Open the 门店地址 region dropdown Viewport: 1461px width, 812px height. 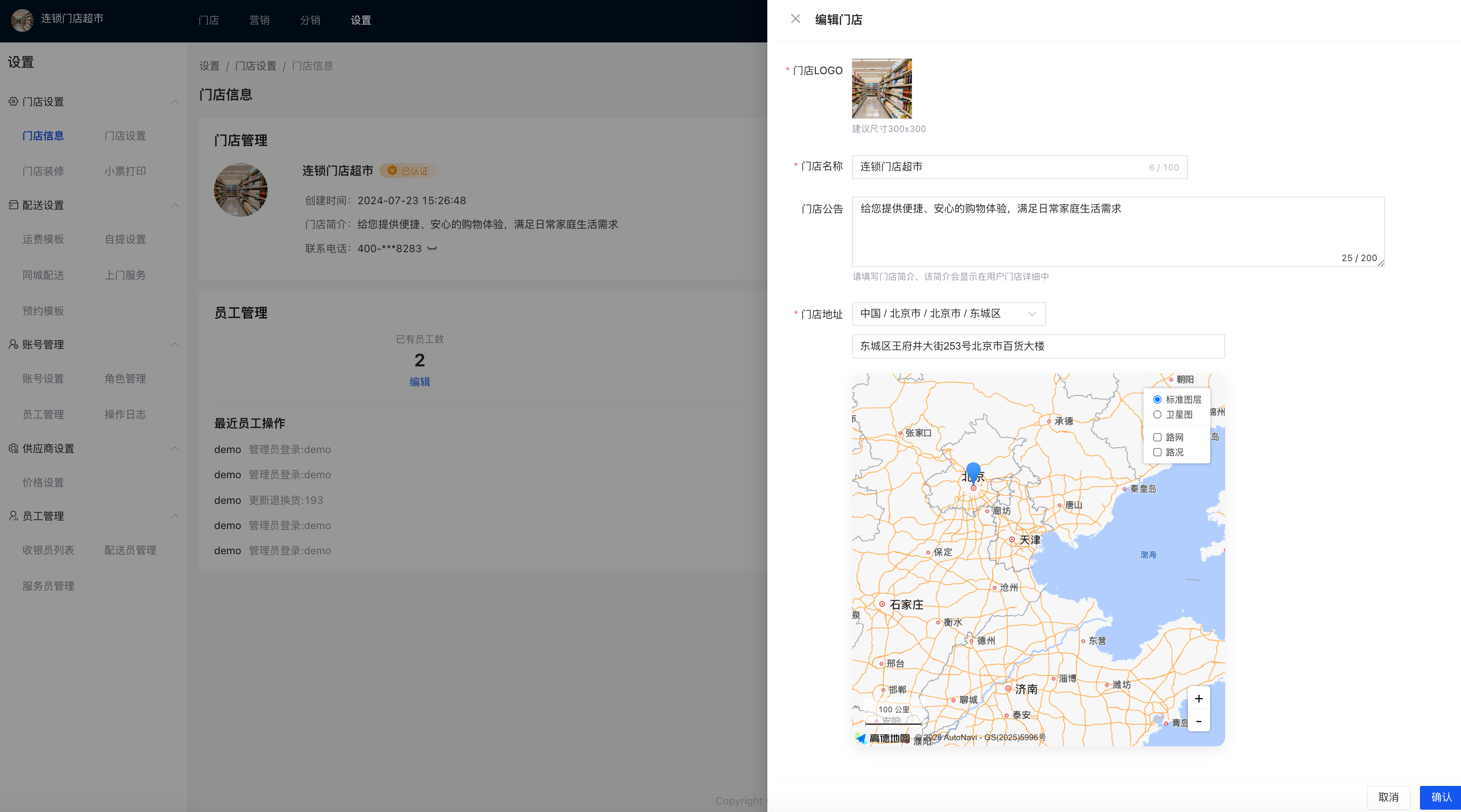pos(948,314)
